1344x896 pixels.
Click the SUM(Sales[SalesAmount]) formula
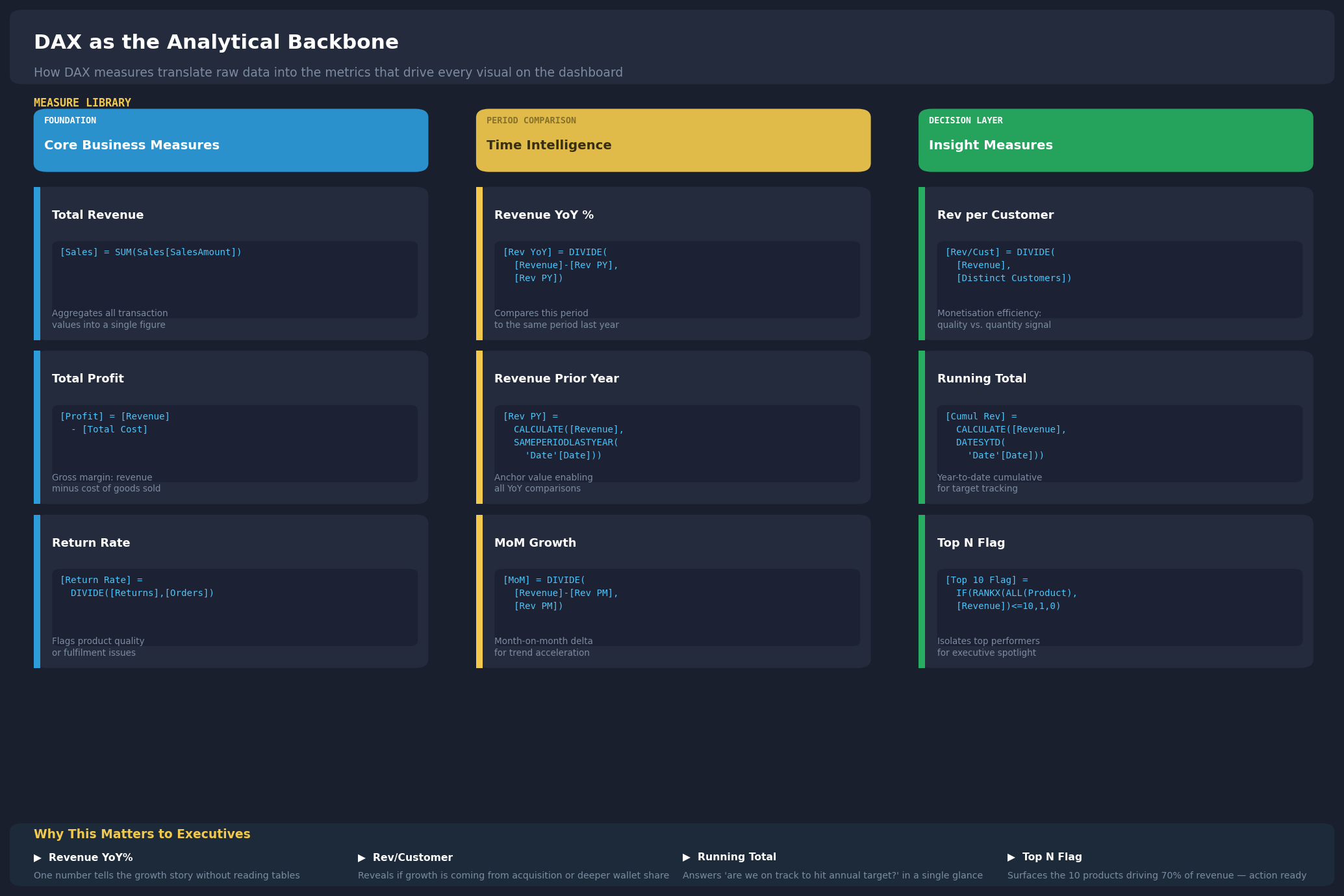pyautogui.click(x=178, y=252)
